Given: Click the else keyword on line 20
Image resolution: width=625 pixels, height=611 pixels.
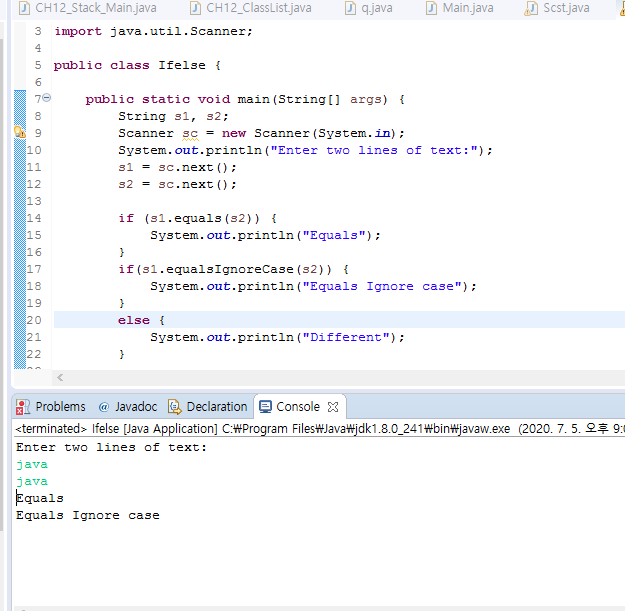Looking at the screenshot, I should pyautogui.click(x=134, y=320).
